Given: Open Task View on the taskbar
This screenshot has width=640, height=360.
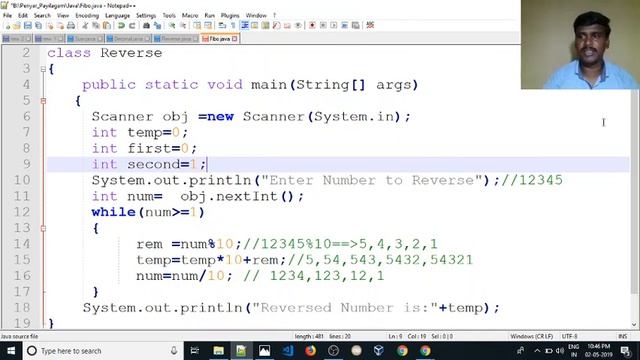Looking at the screenshot, I should coord(195,351).
